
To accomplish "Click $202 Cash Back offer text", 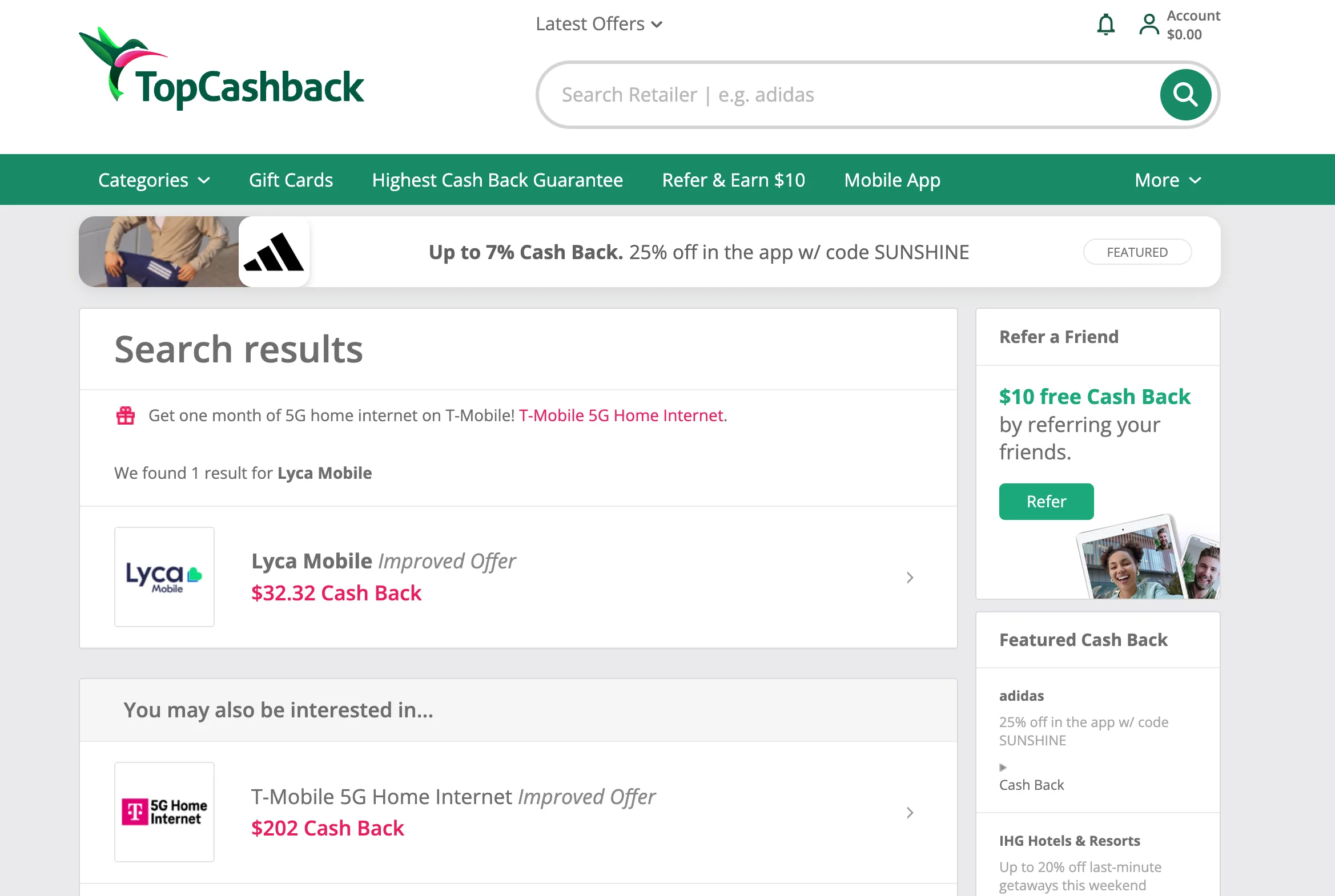I will point(328,828).
